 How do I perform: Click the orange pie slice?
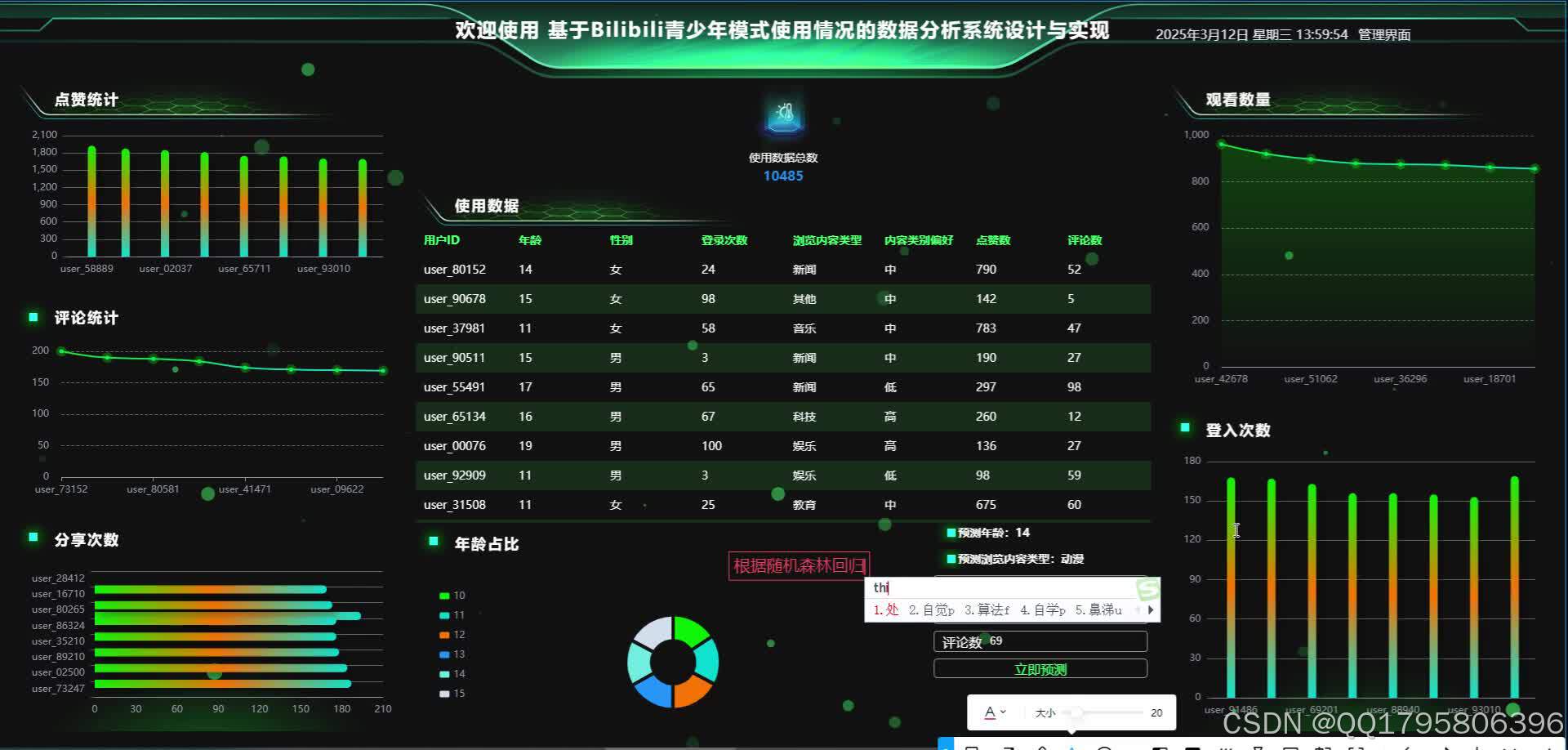pos(693,690)
